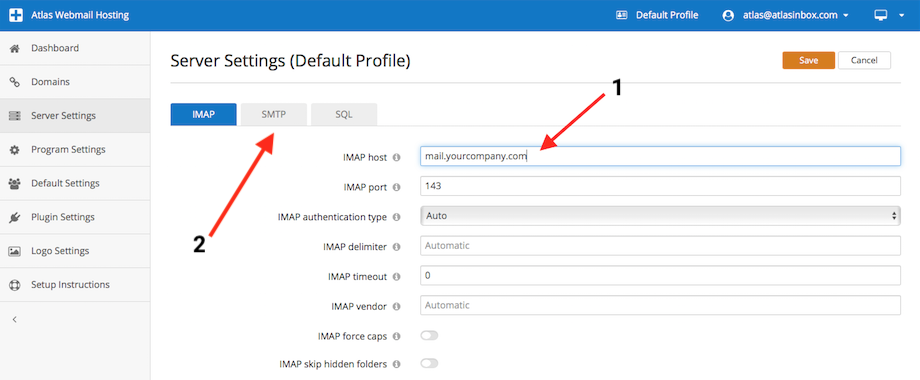The image size is (920, 380).
Task: Click the Setup Instructions lifebuoy icon
Action: point(15,285)
